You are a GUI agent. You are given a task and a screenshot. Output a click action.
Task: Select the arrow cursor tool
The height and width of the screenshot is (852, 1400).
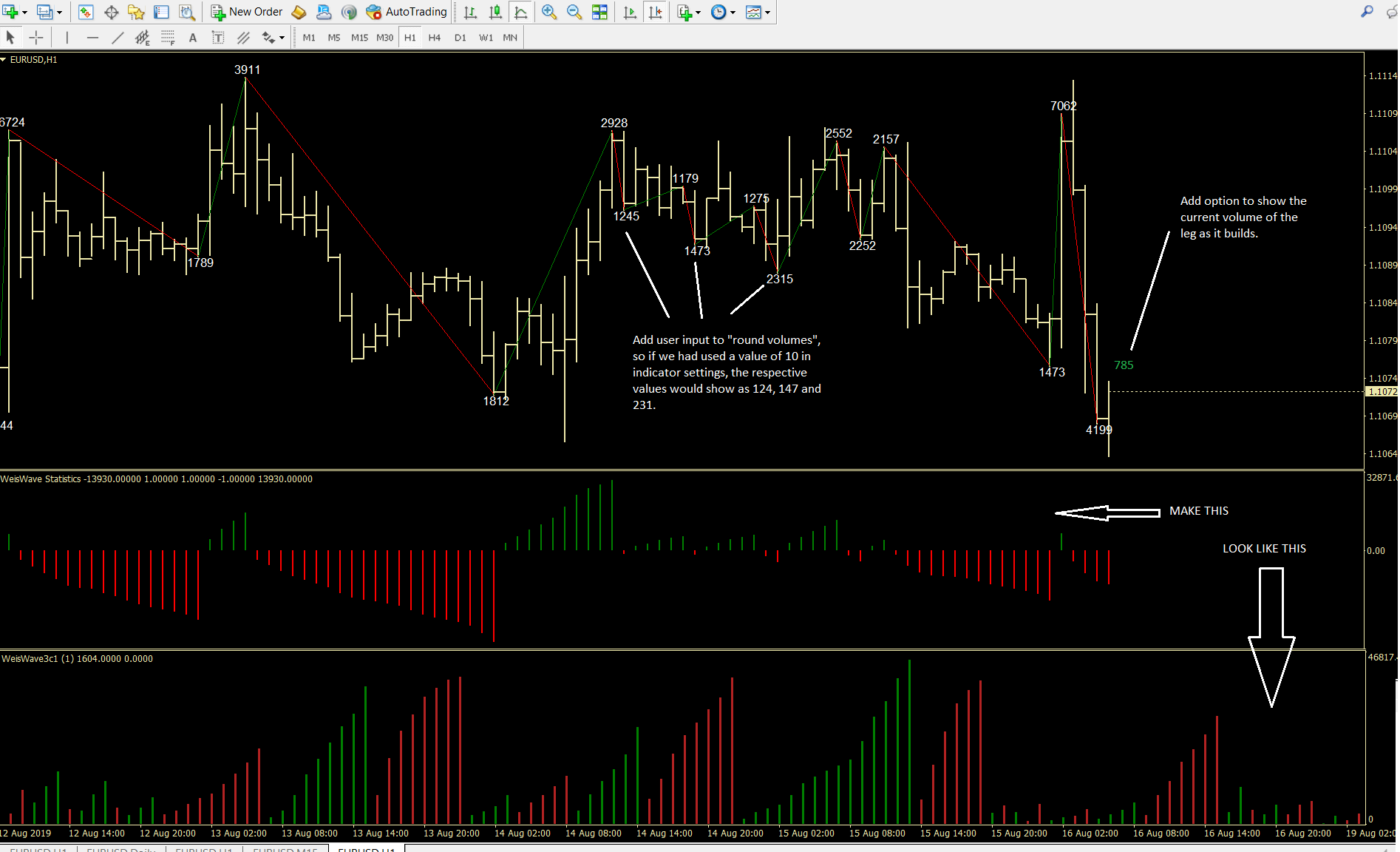[10, 37]
